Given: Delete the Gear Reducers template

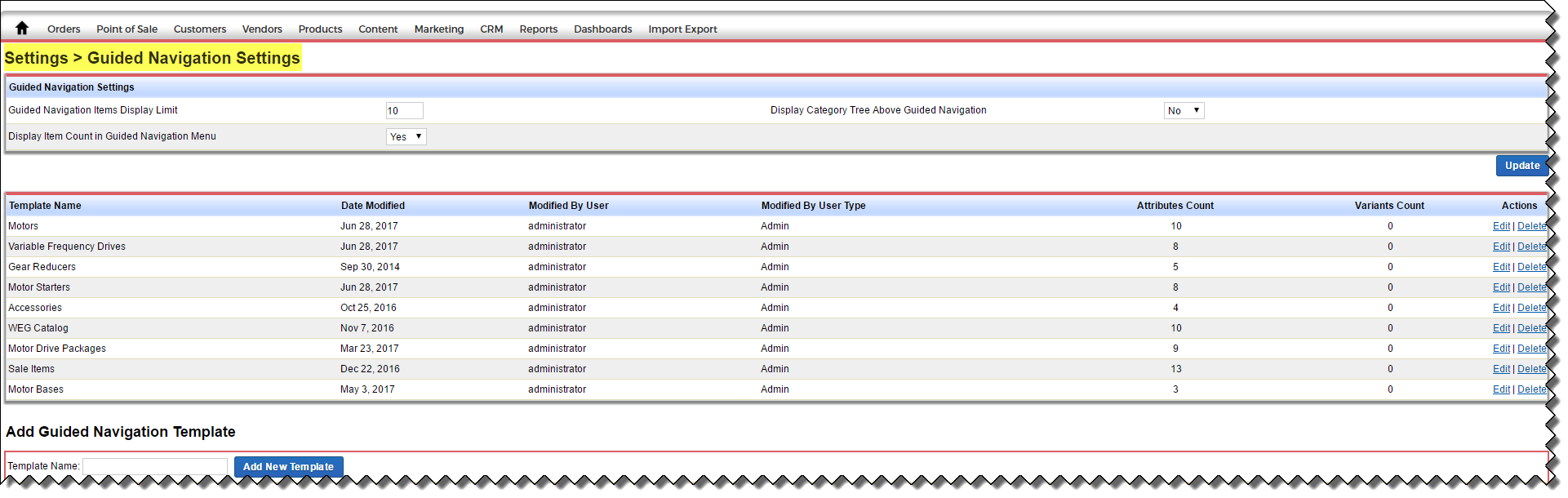Looking at the screenshot, I should point(1532,267).
